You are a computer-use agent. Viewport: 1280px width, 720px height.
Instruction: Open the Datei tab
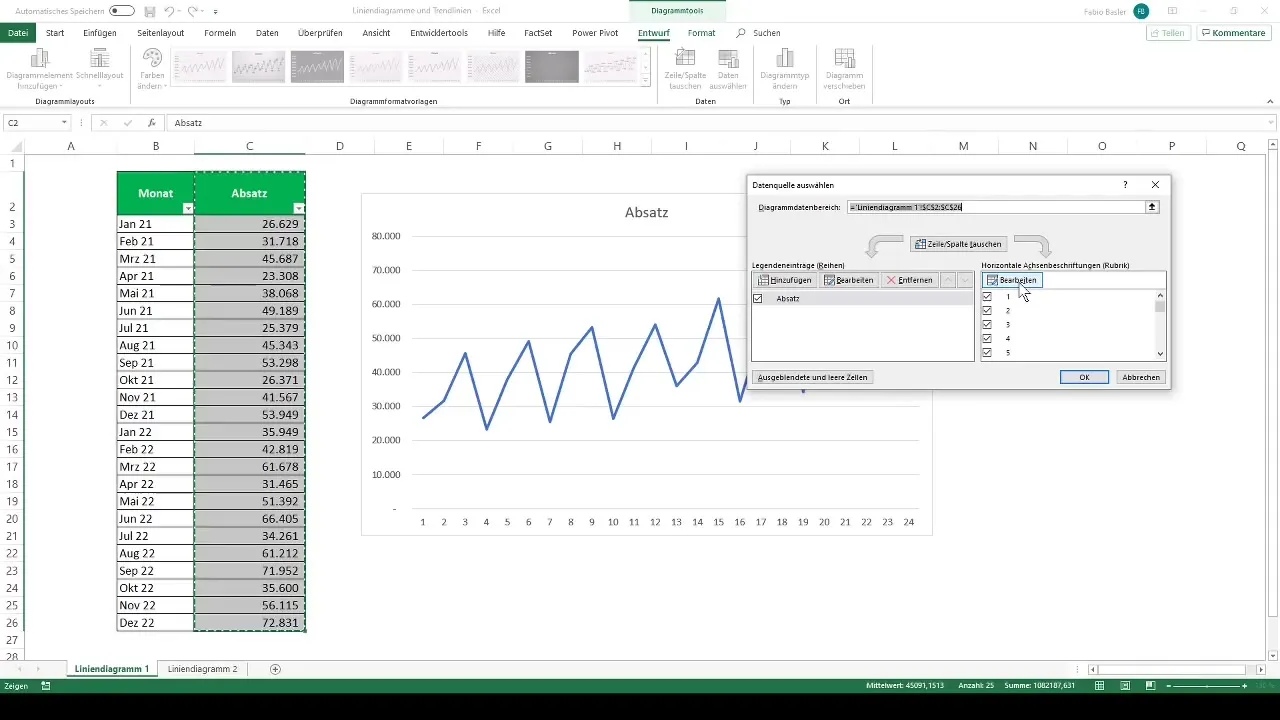click(17, 33)
